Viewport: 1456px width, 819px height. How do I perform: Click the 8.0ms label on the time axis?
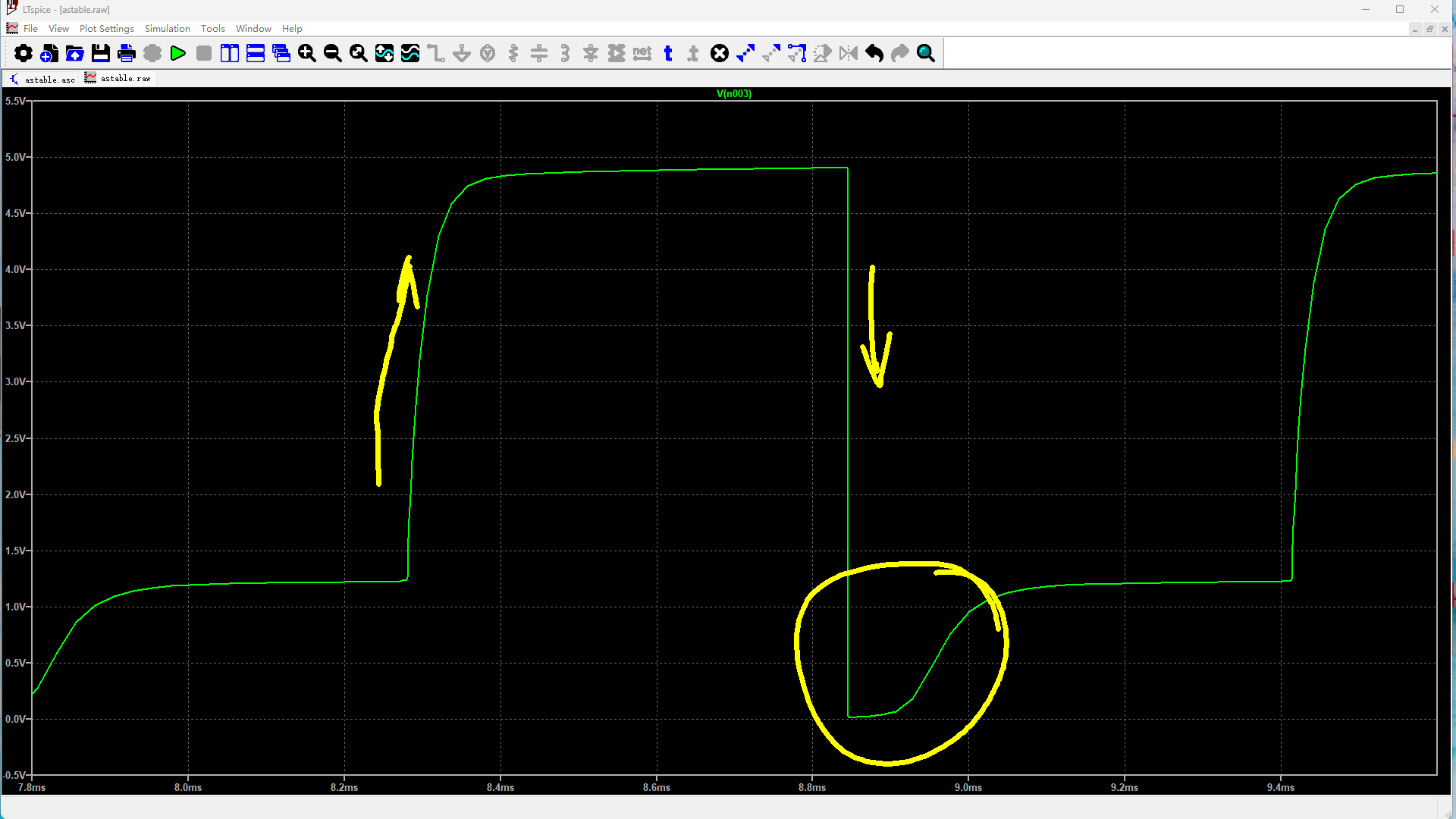coord(188,788)
